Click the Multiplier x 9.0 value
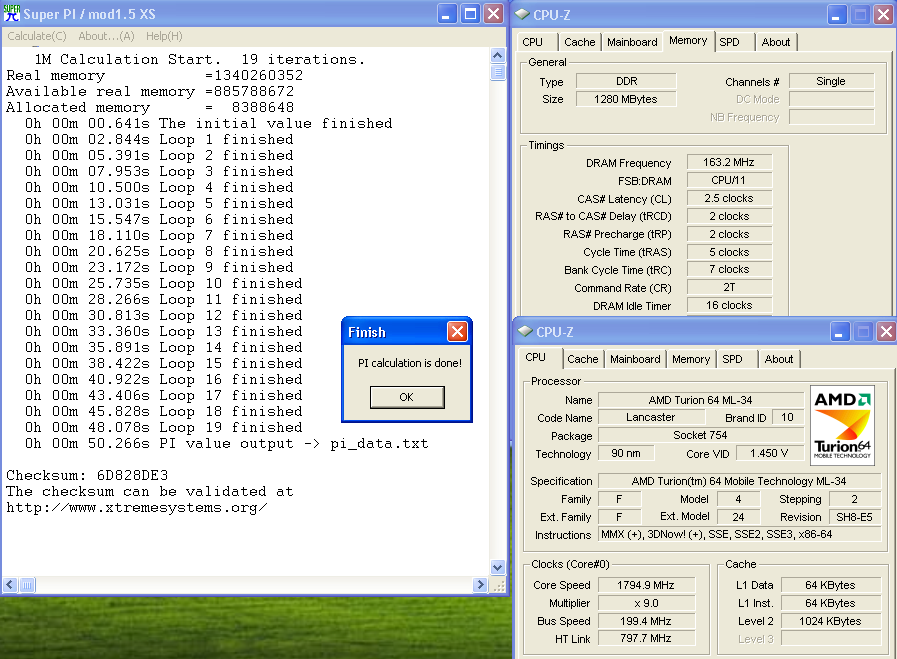897x659 pixels. click(646, 603)
